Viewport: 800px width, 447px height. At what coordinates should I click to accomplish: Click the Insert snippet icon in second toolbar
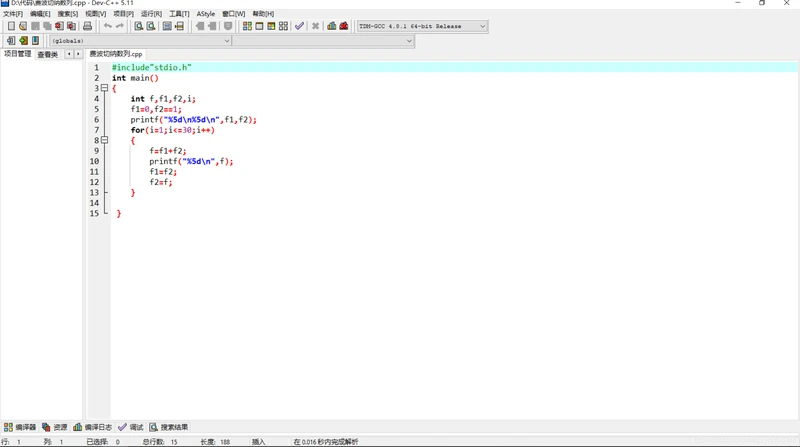pos(11,40)
